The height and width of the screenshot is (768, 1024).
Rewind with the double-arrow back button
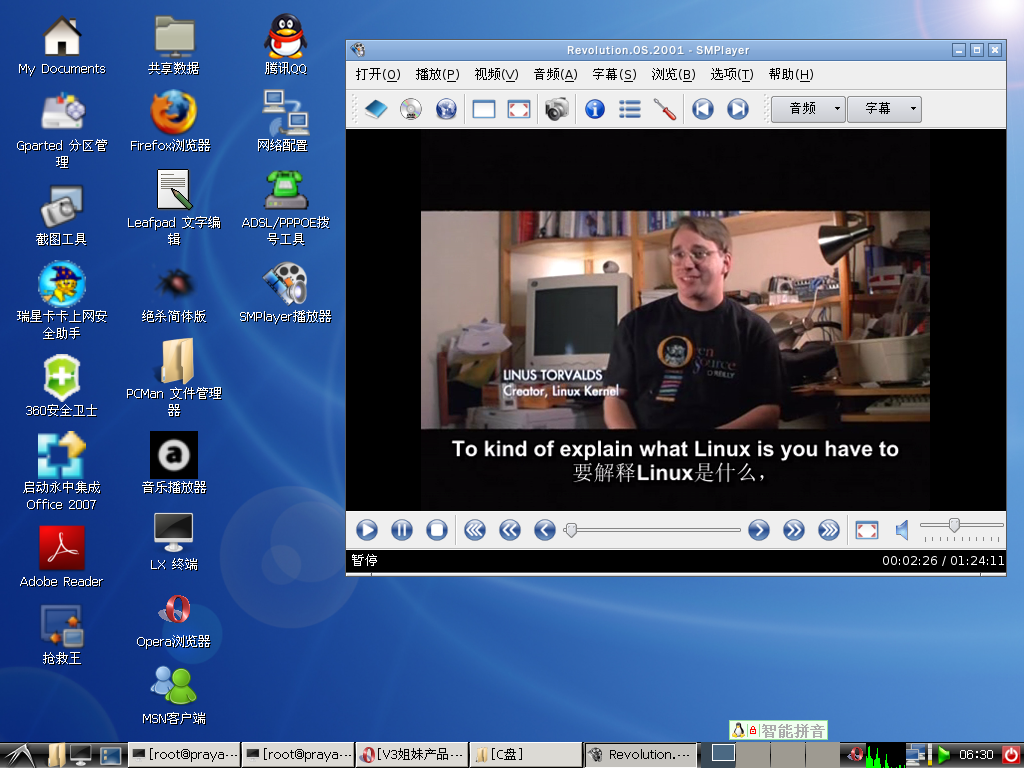pyautogui.click(x=510, y=530)
